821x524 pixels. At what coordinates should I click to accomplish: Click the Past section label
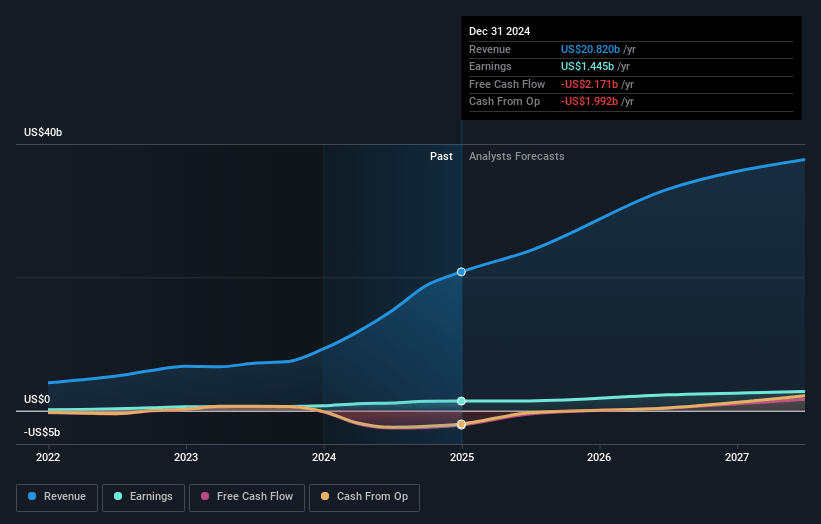[x=441, y=157]
